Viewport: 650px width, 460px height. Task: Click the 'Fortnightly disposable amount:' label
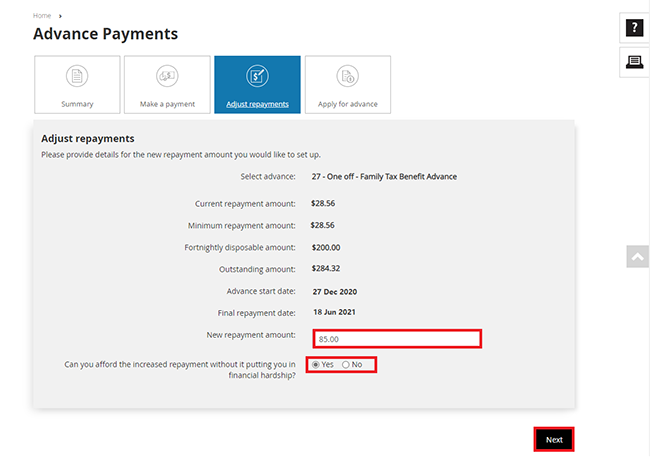(x=240, y=247)
